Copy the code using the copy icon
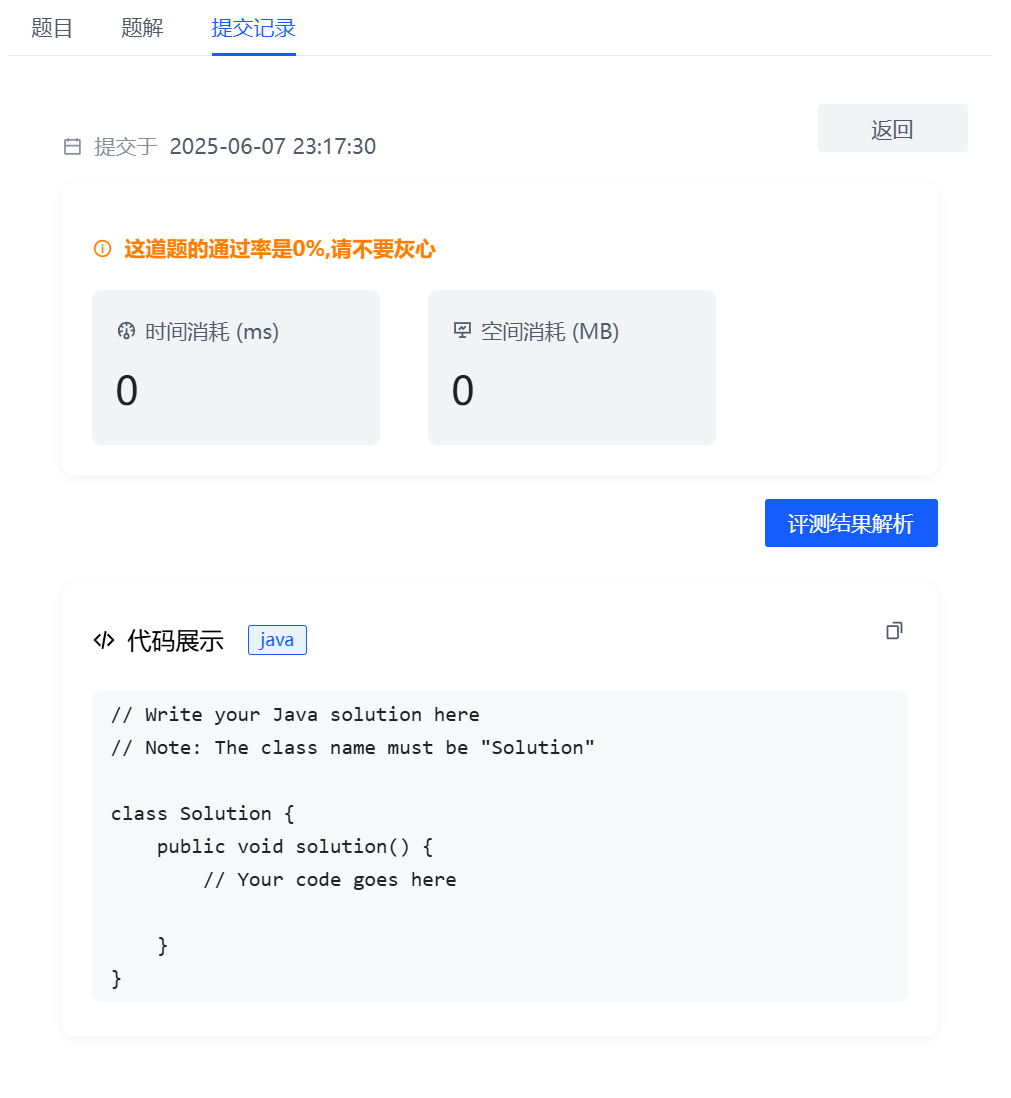 894,630
